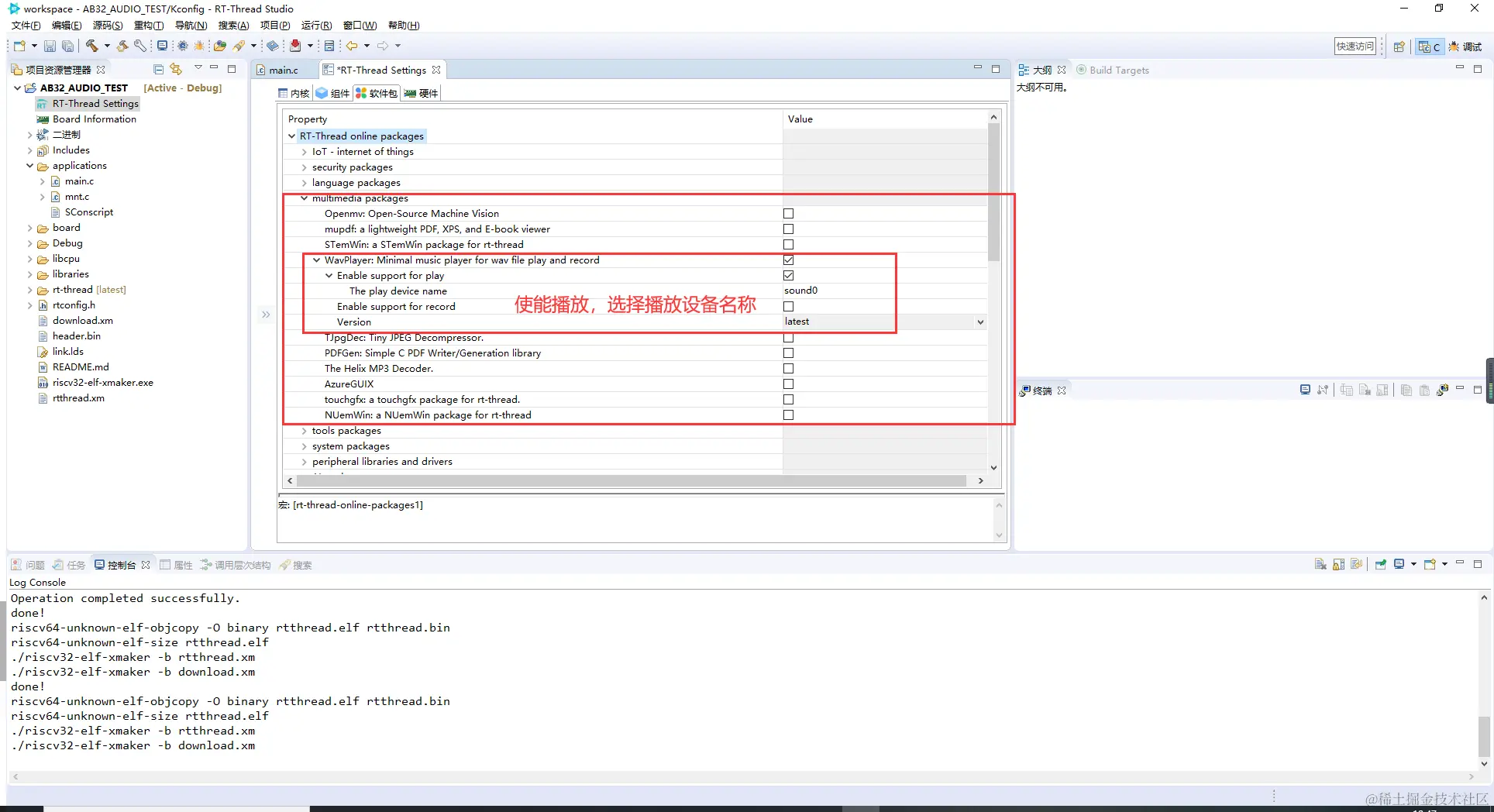Viewport: 1494px width, 812px height.
Task: Click the New project toolbar icon
Action: 19,46
